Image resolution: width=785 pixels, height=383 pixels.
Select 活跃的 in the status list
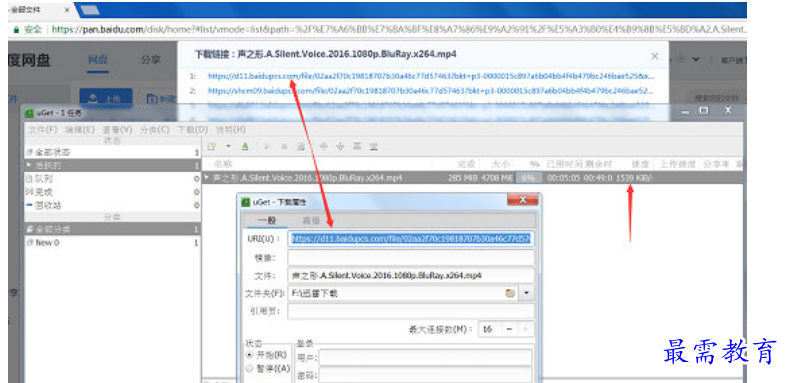[112, 165]
